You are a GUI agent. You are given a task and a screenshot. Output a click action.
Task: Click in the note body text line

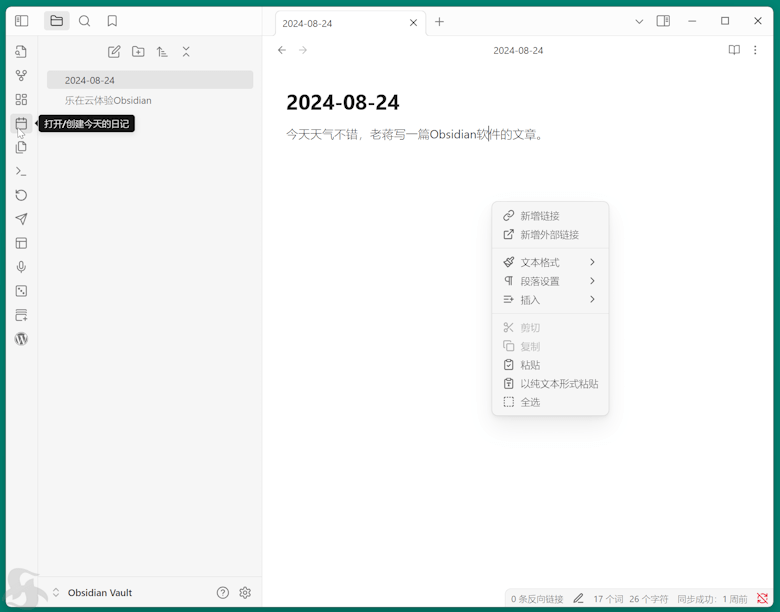pos(415,134)
